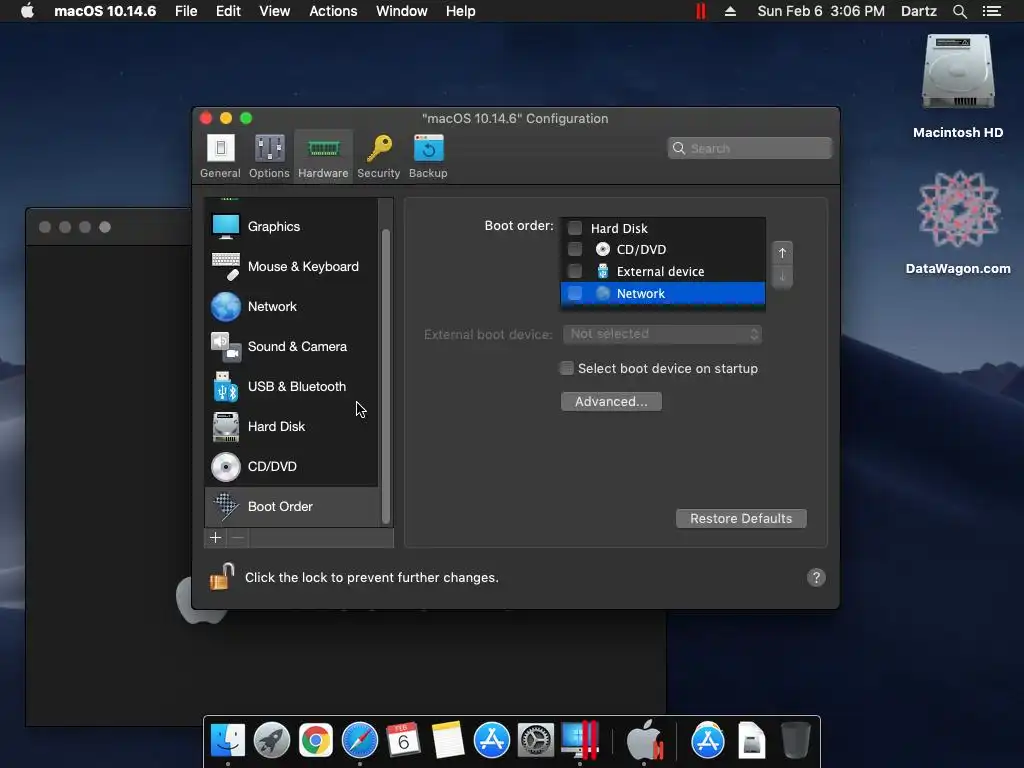Open the View menu

[274, 11]
